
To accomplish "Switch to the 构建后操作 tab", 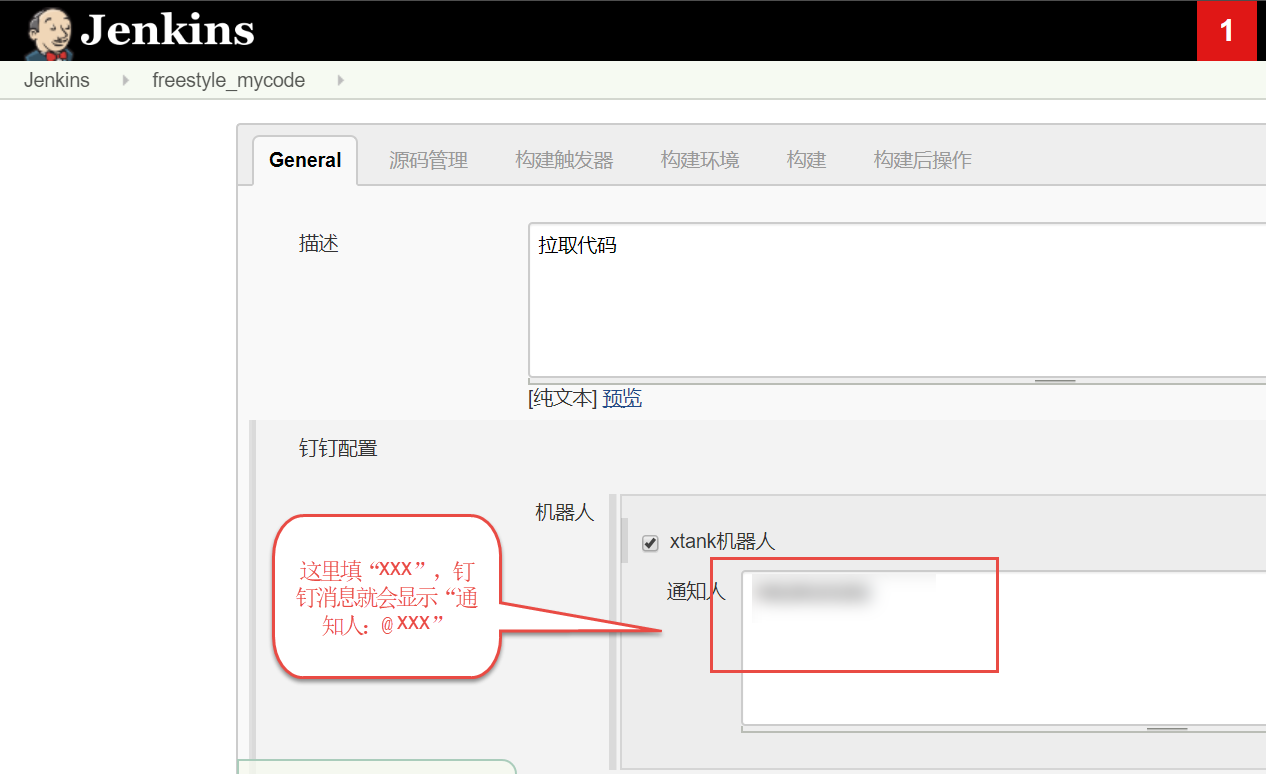I will [922, 160].
